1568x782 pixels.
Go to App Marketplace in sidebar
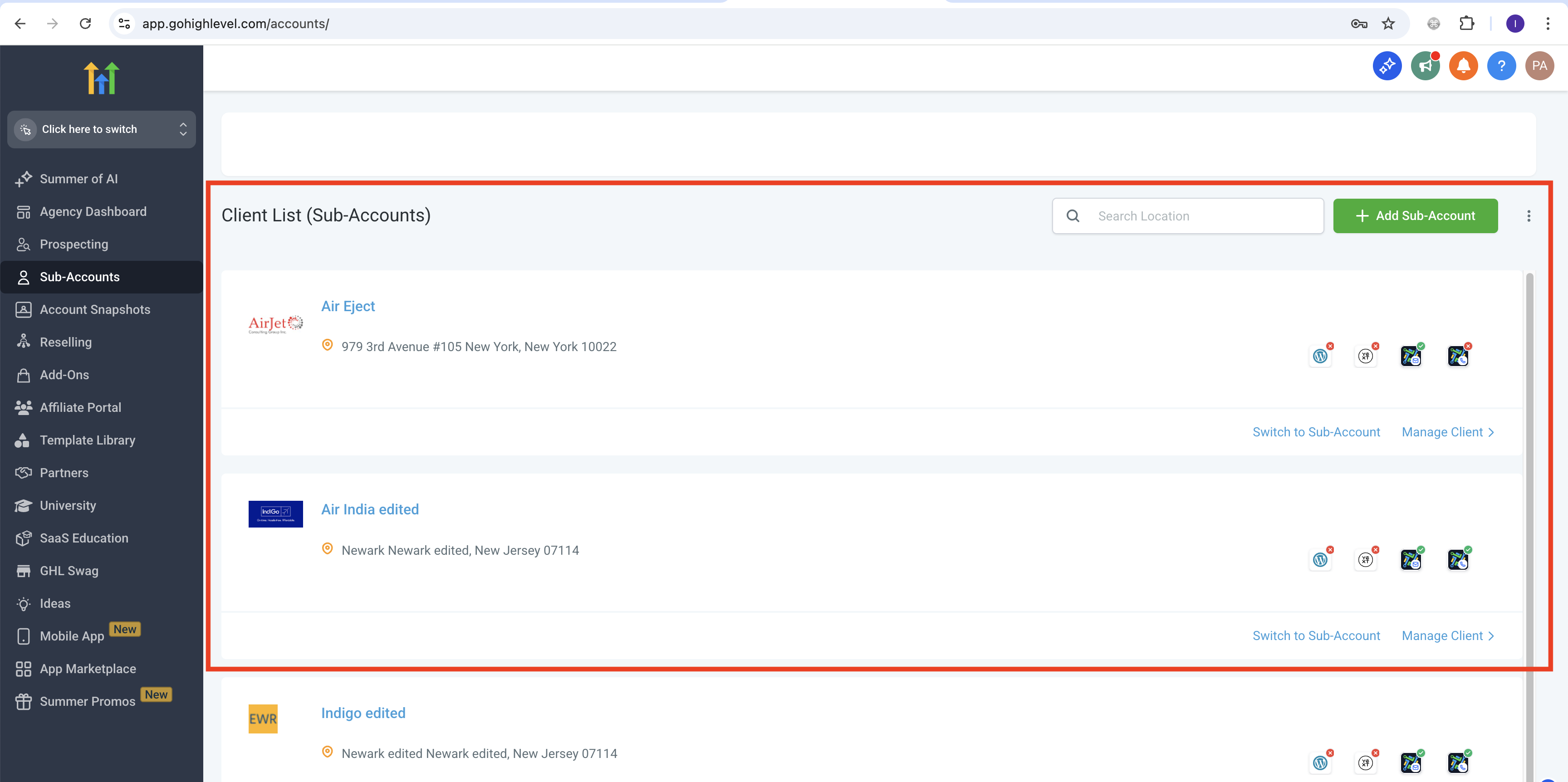coord(88,668)
